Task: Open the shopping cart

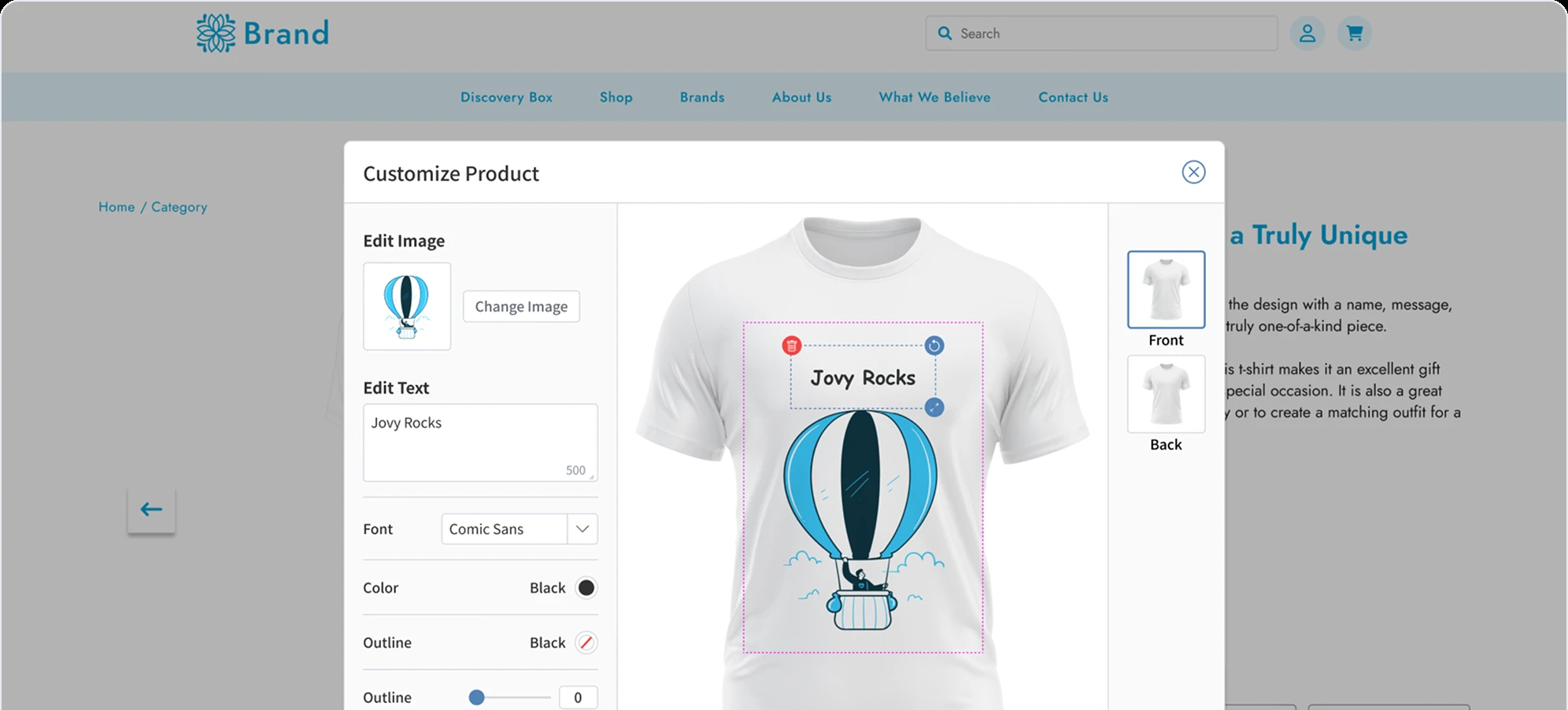Action: tap(1354, 33)
